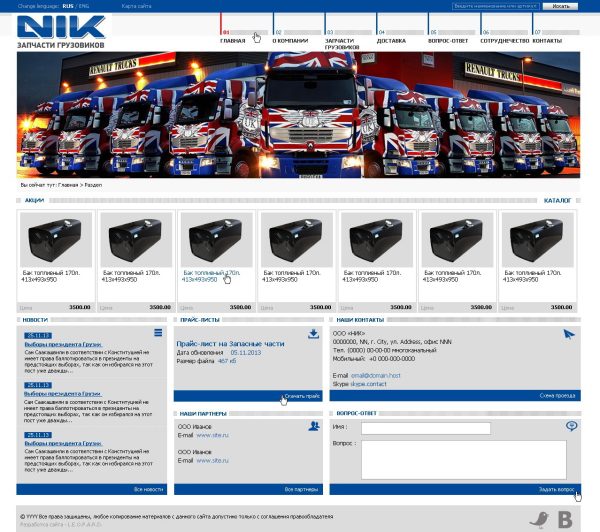Open the news list menu icon
The width and height of the screenshot is (600, 532).
pos(158,333)
